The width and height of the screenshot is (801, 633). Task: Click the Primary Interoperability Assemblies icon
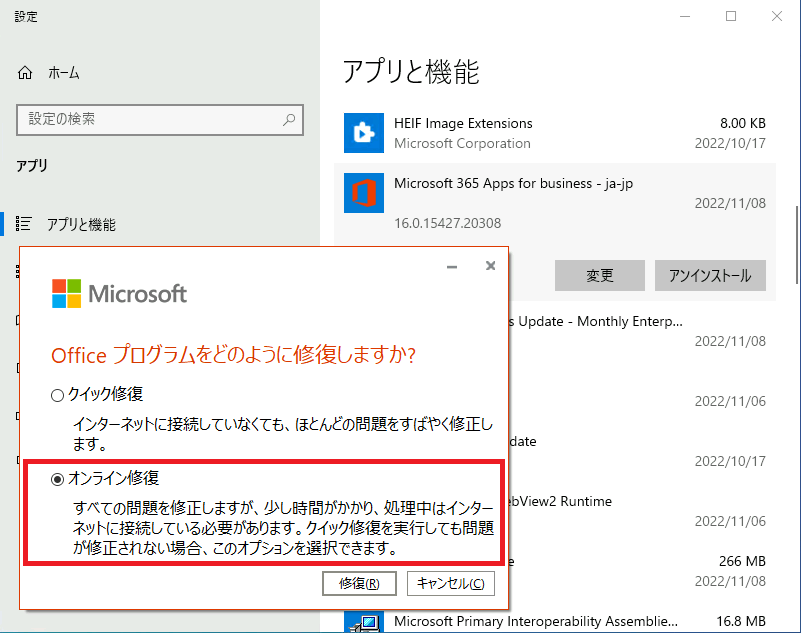[x=364, y=622]
